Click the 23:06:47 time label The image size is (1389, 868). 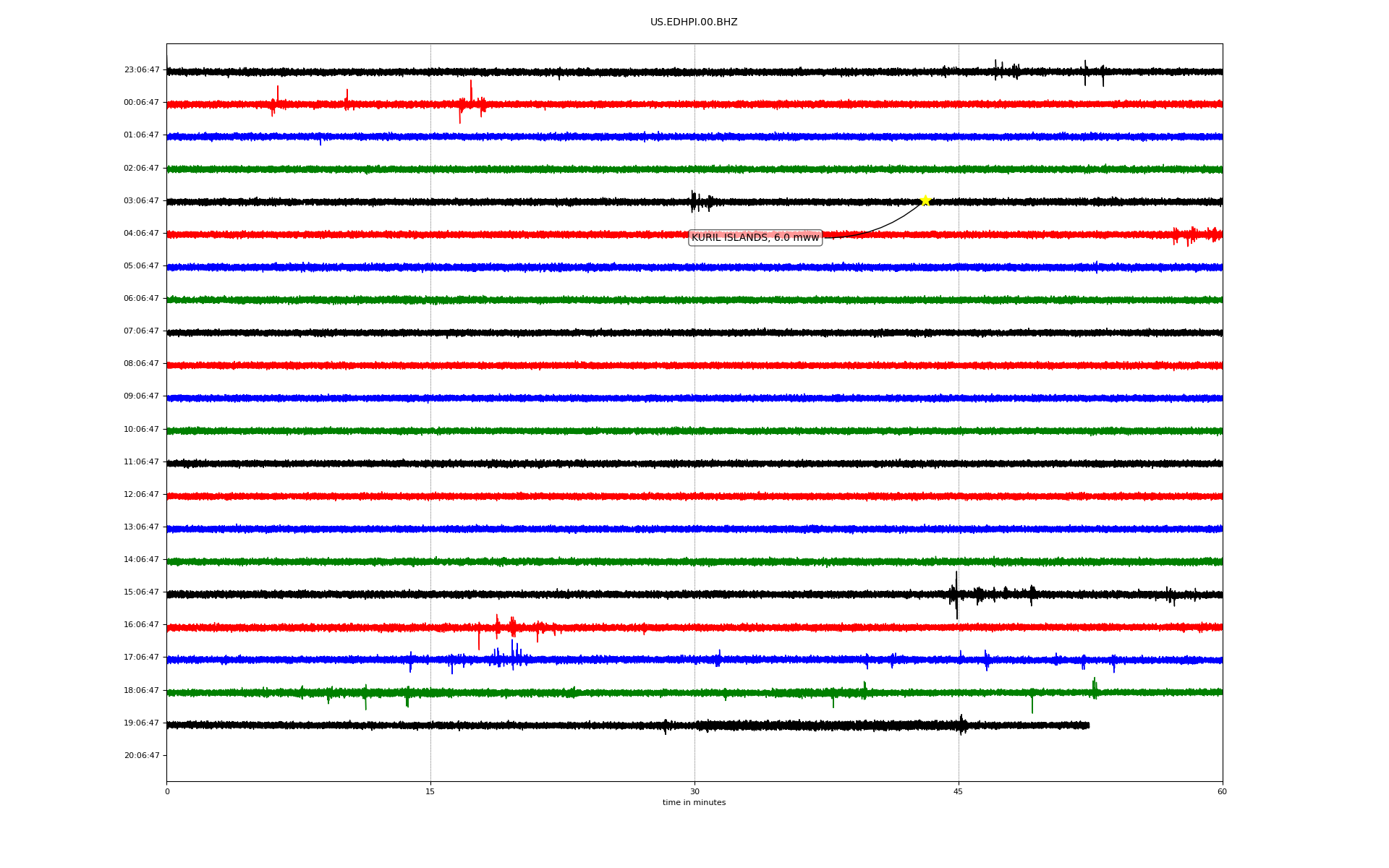point(142,70)
